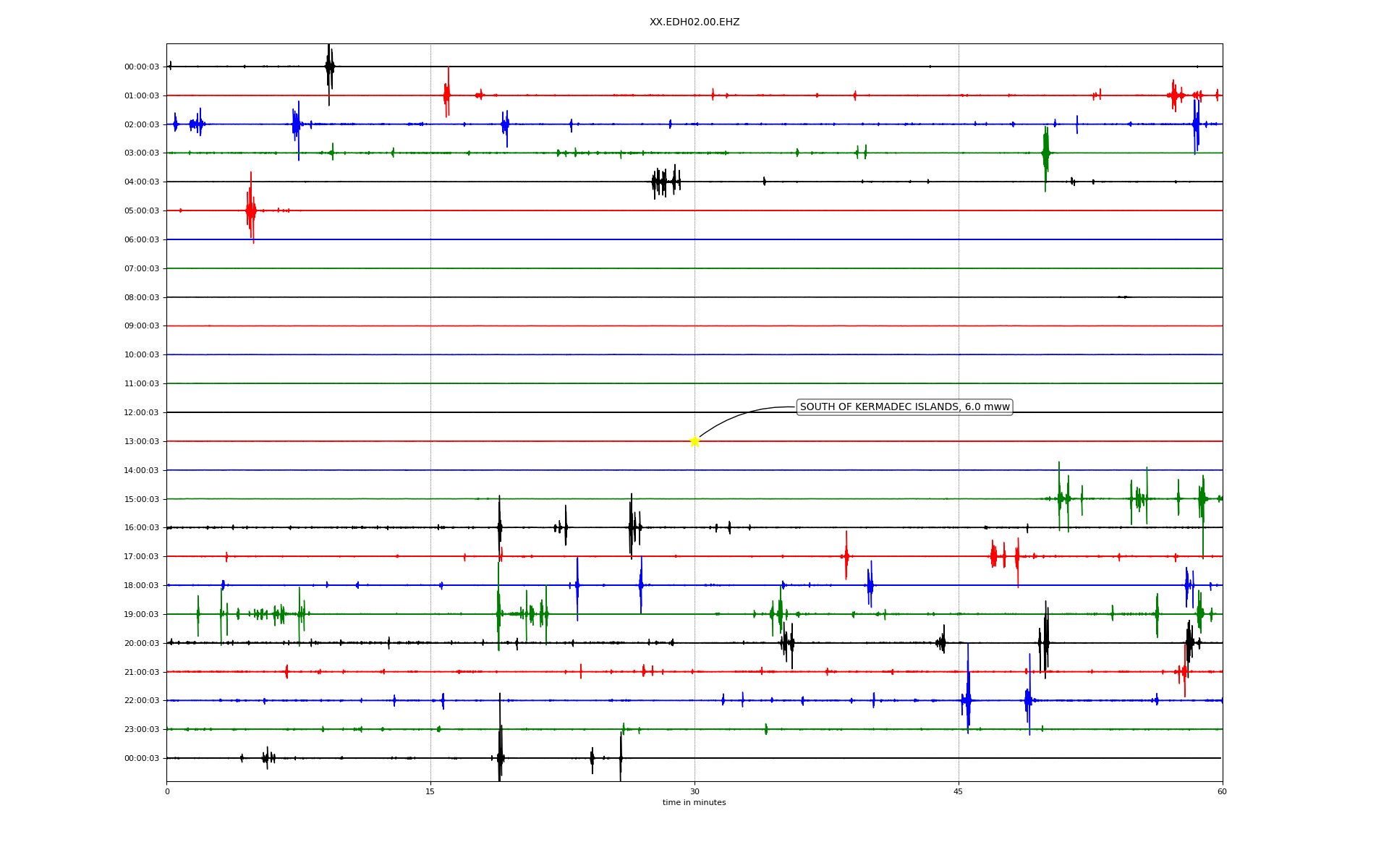Click the 30 minute x-axis tick label
Image resolution: width=1389 pixels, height=868 pixels.
pyautogui.click(x=694, y=792)
